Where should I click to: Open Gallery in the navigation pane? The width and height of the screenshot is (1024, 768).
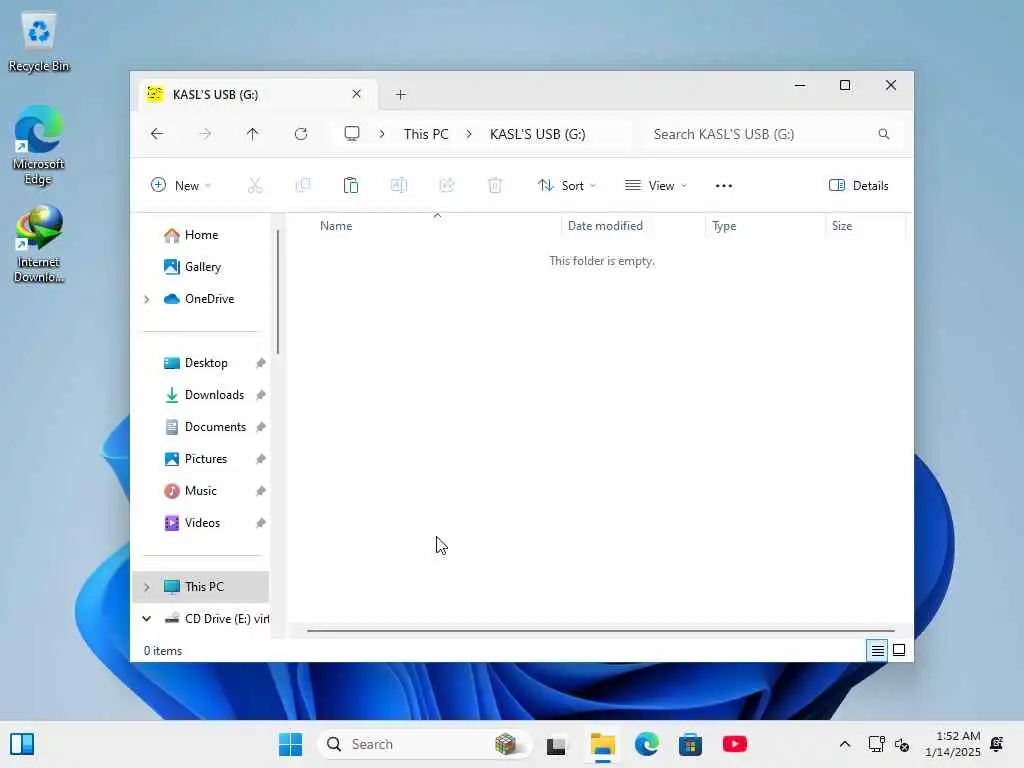click(203, 267)
